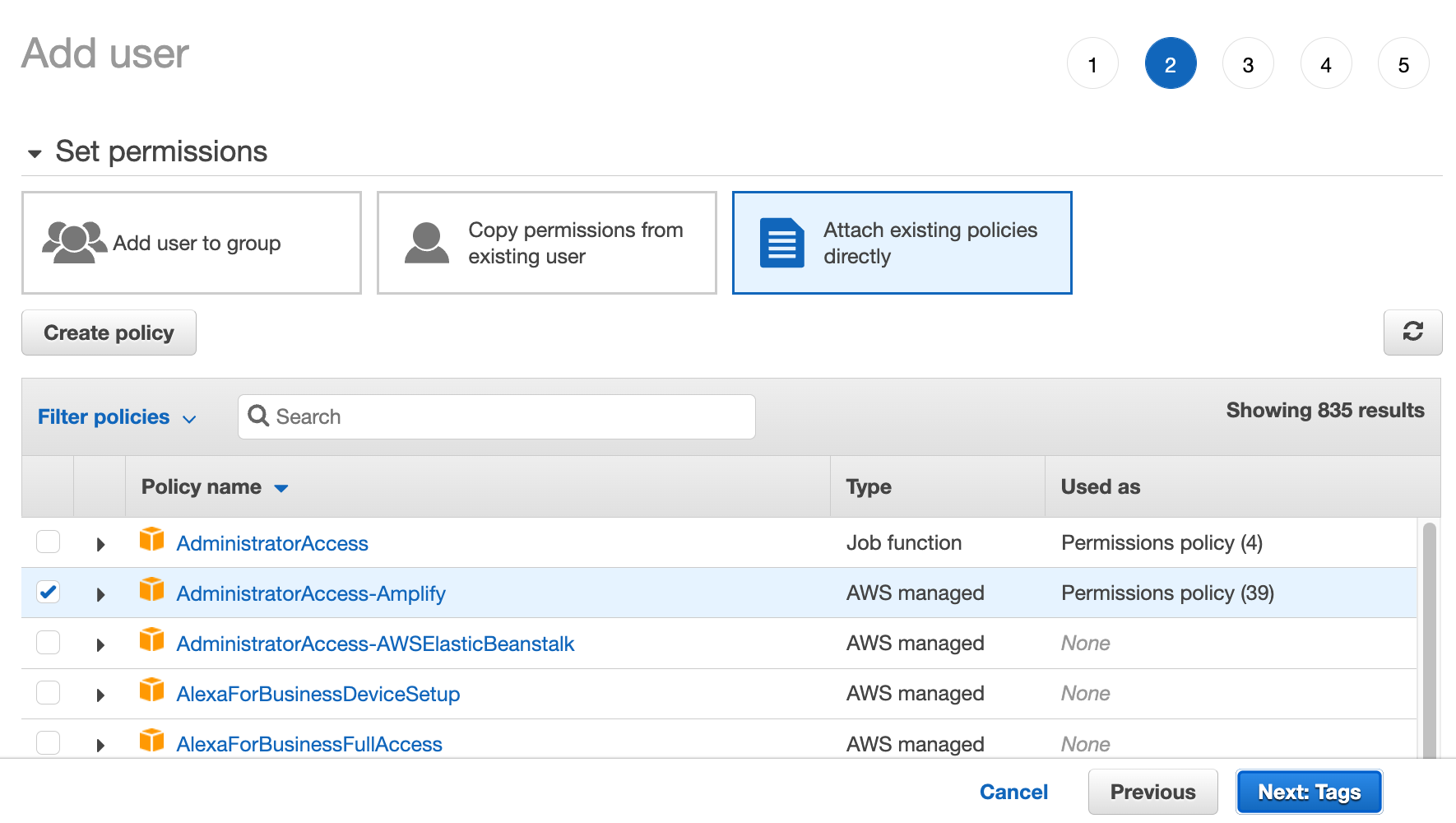Click the AlexaForBusinessDeviceSetup policy box icon
Screen dimensions: 1456x823
click(x=152, y=690)
